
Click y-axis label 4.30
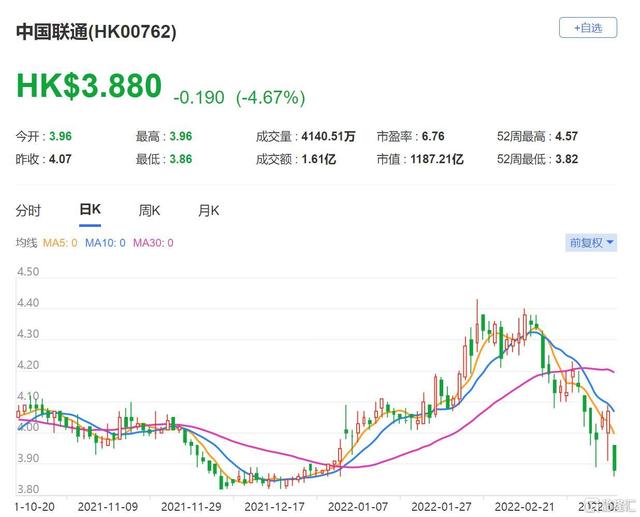pos(28,334)
